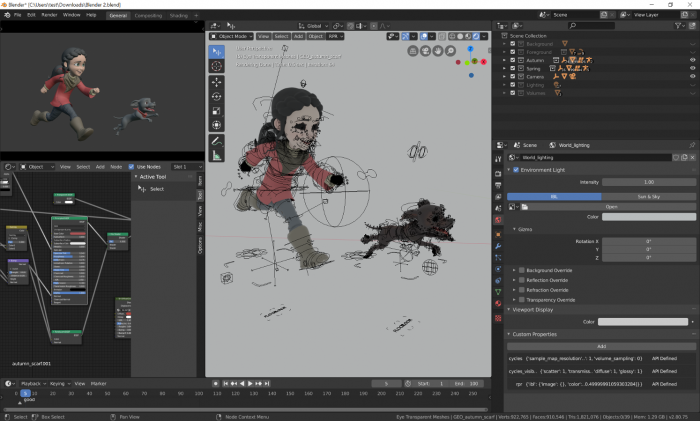Open the Object Mode dropdown
The height and width of the screenshot is (421, 700).
tap(234, 36)
